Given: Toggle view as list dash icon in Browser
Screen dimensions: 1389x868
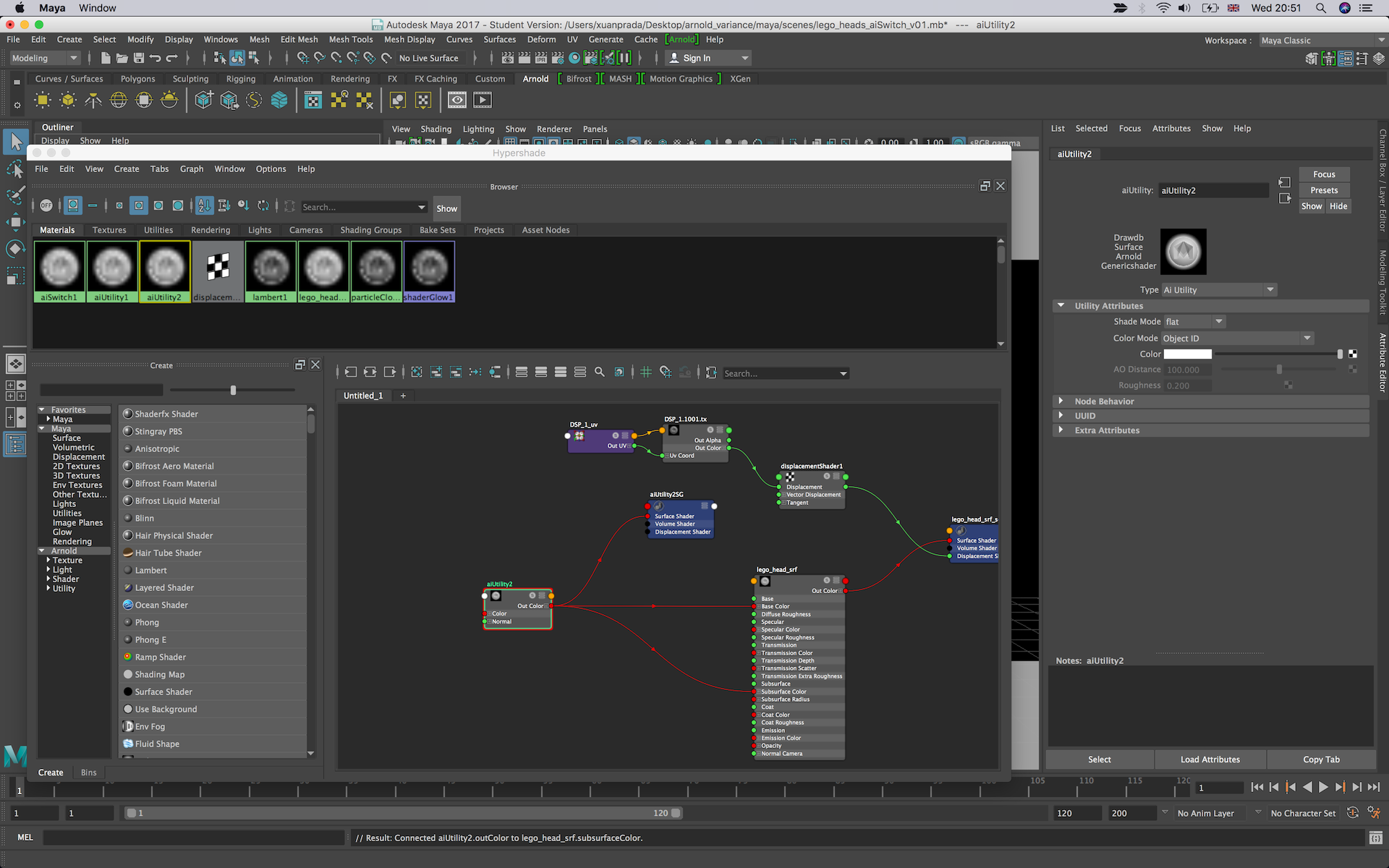Looking at the screenshot, I should [93, 206].
